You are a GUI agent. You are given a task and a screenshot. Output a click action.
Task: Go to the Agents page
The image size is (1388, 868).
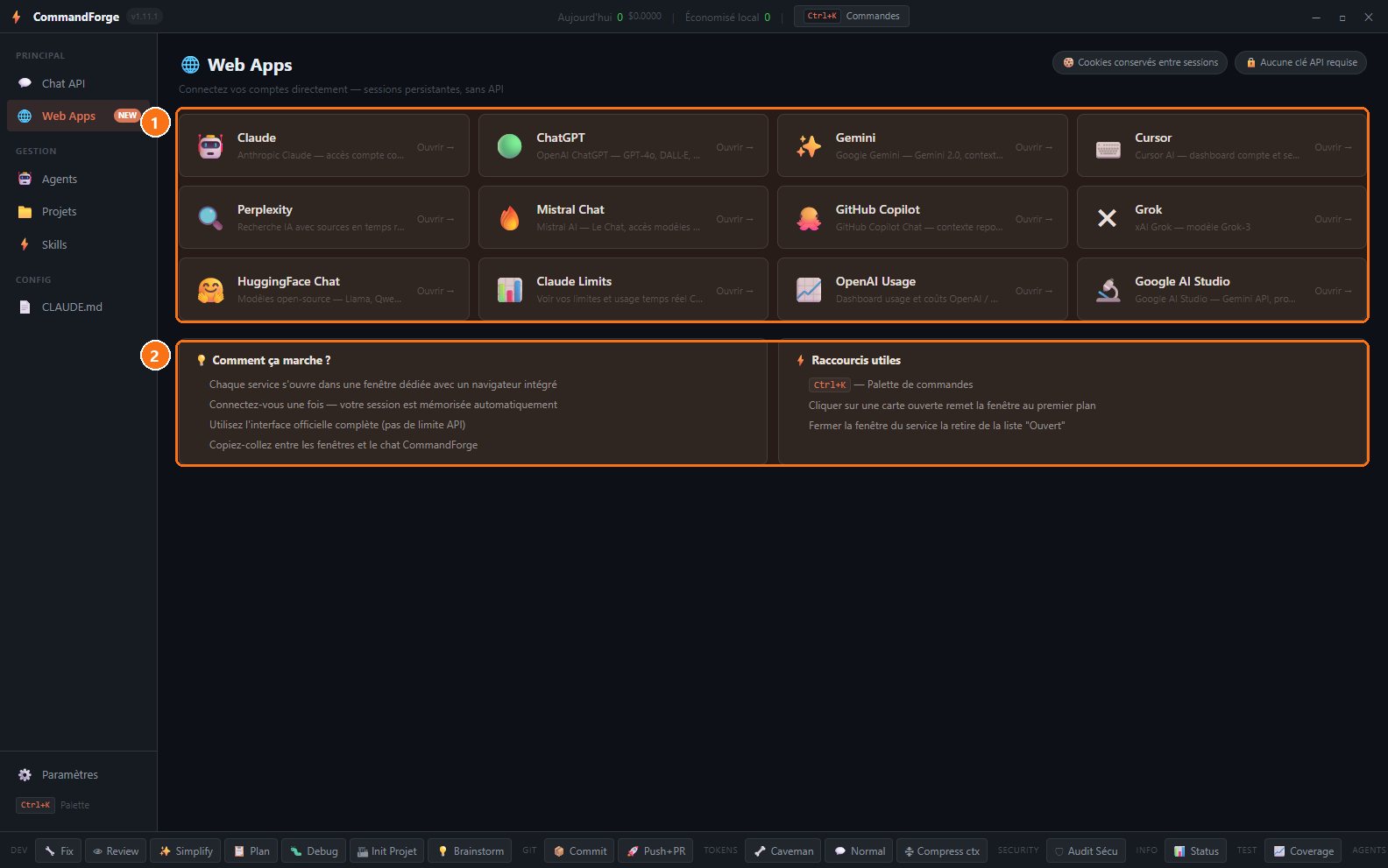[79, 179]
